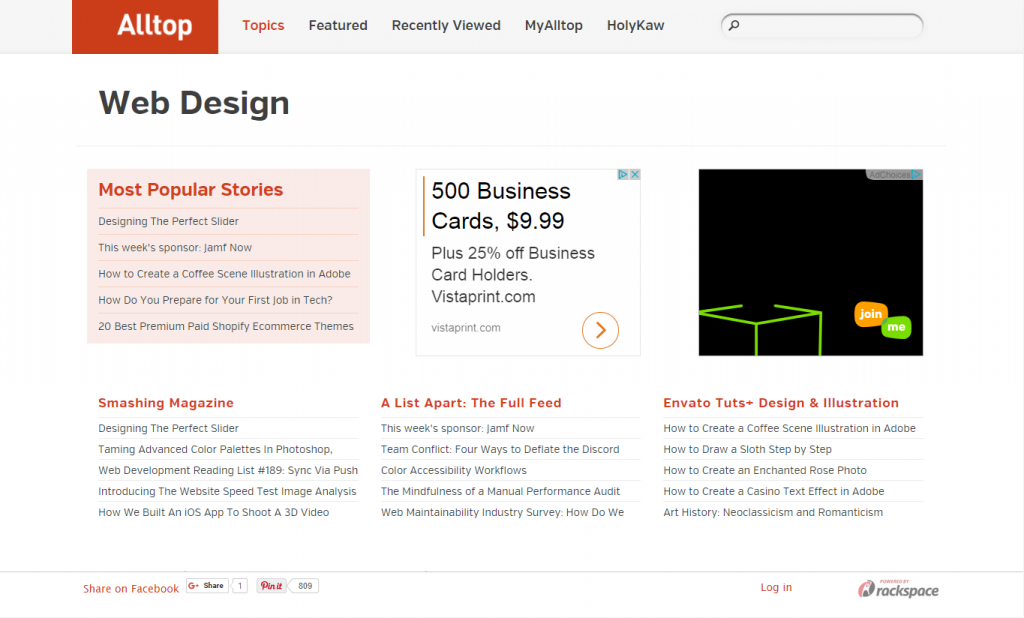Viewport: 1024px width, 618px height.
Task: Click the orange arrow button in Vistaprint ad
Action: coord(600,330)
